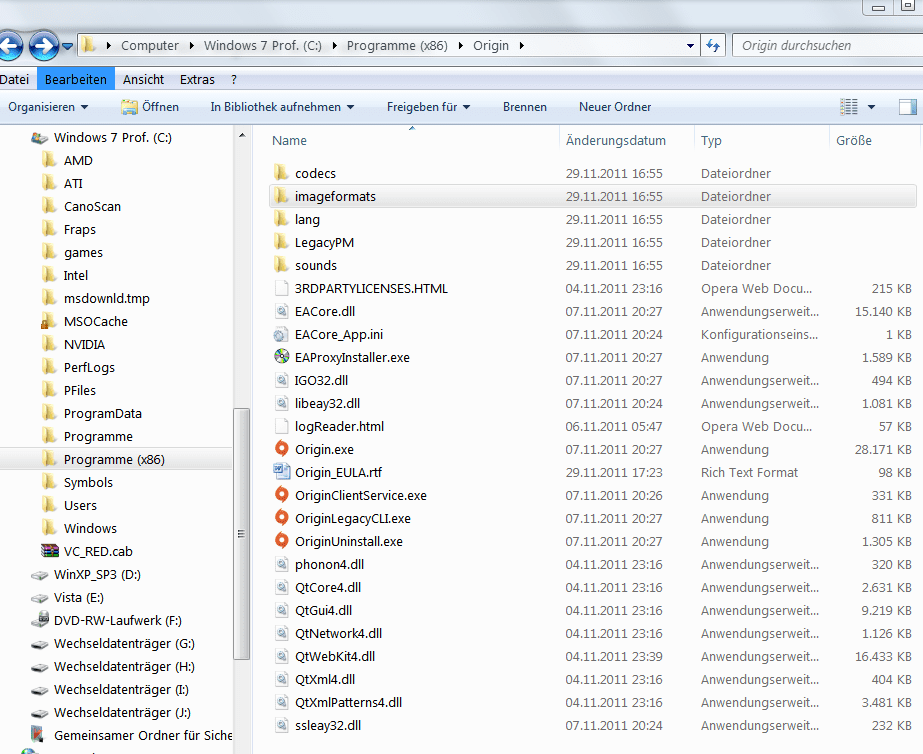Screen dimensions: 923x754
Task: Expand the breadcrumb arrow after Programme (x86)
Action: click(x=460, y=45)
